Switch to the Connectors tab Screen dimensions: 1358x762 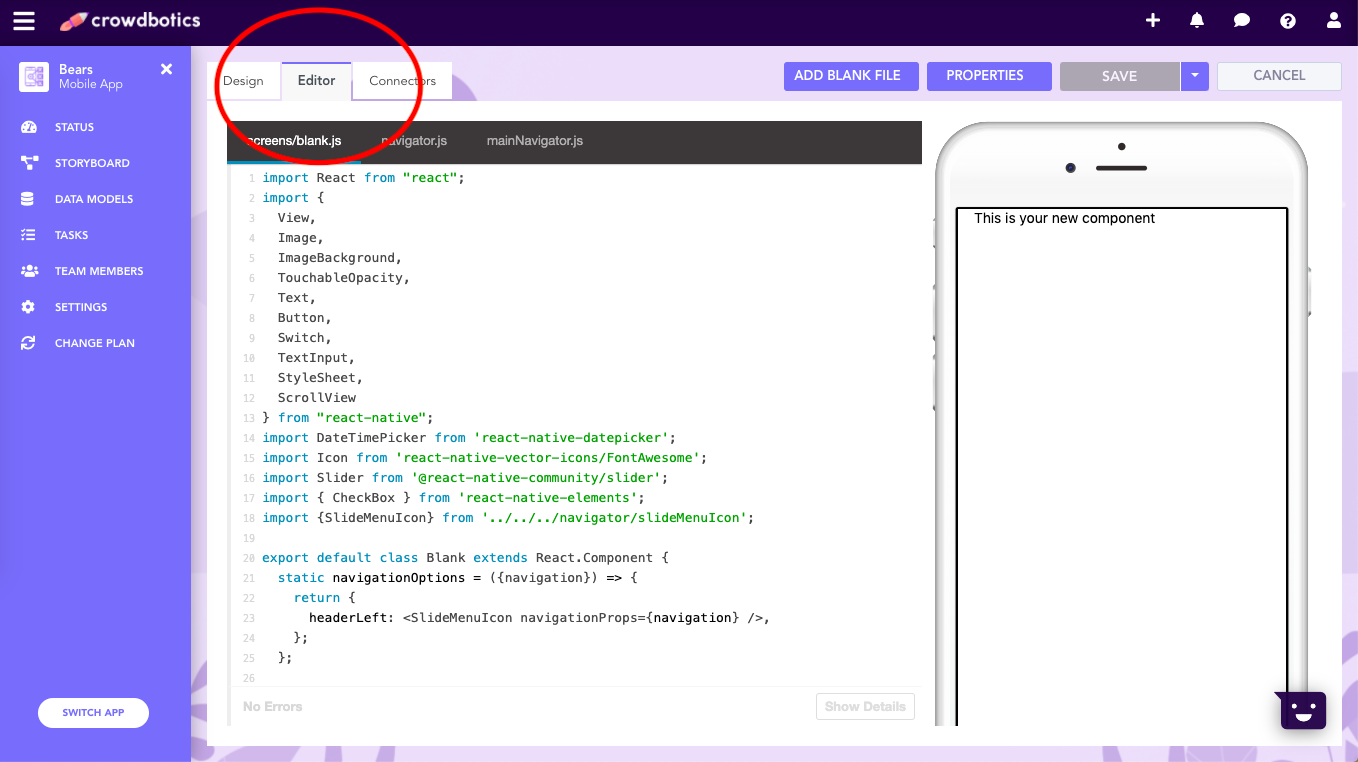(x=402, y=81)
